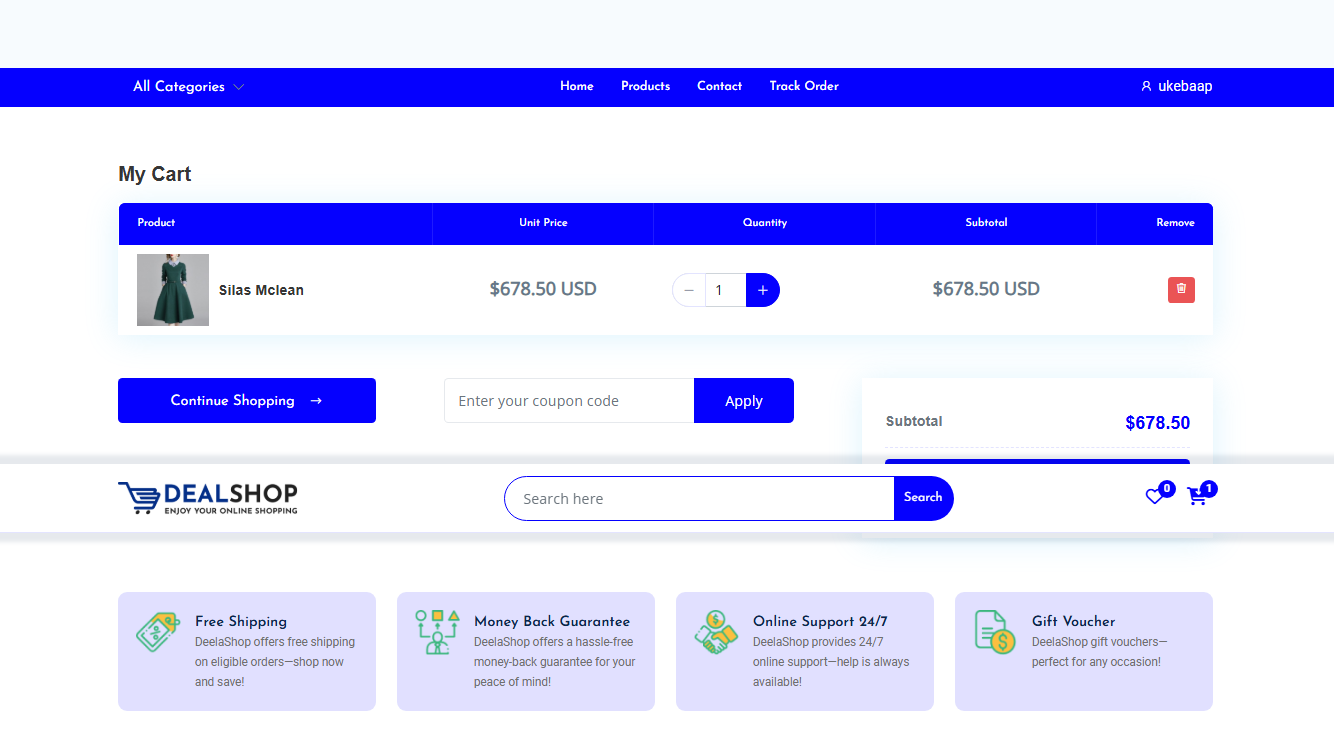
Task: Click the DealShop logo
Action: tap(208, 498)
